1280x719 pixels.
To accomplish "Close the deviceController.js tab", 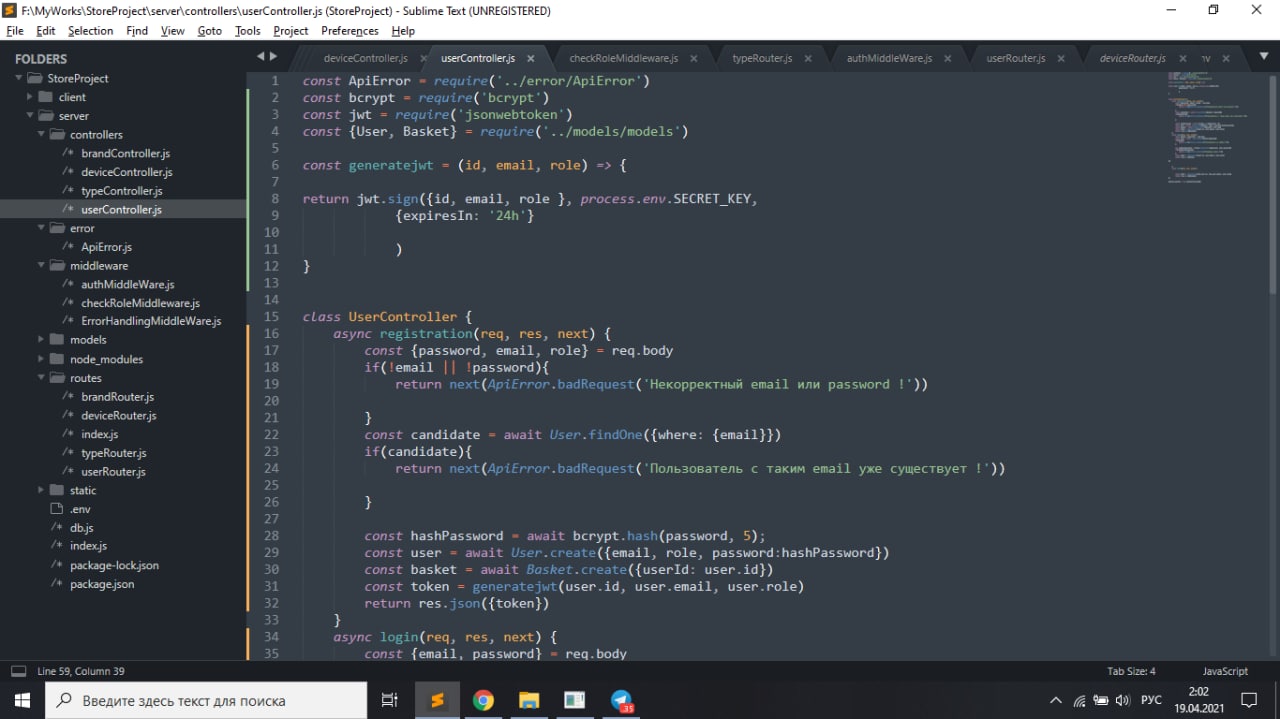I will point(423,59).
